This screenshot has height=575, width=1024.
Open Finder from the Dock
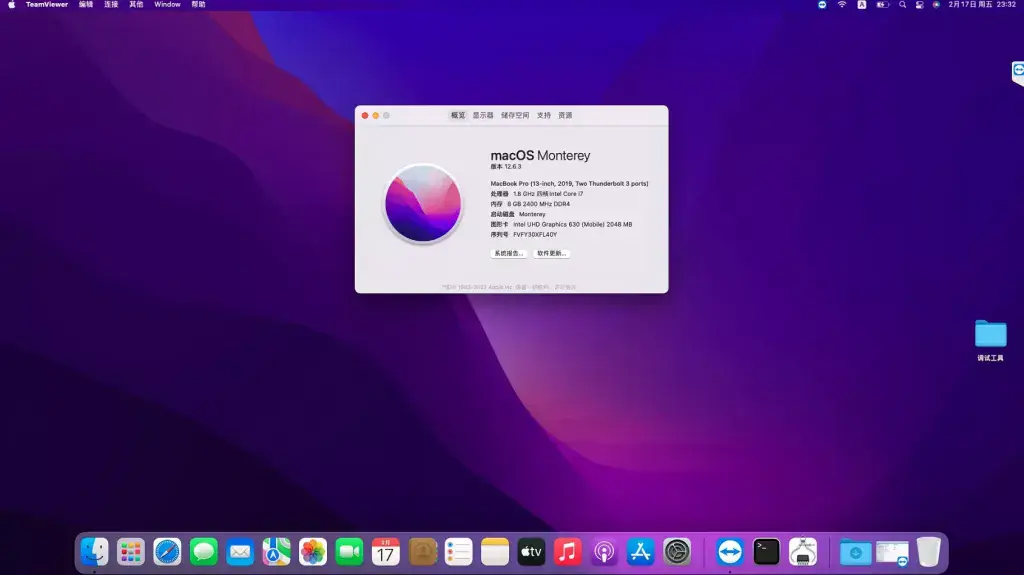(95, 552)
